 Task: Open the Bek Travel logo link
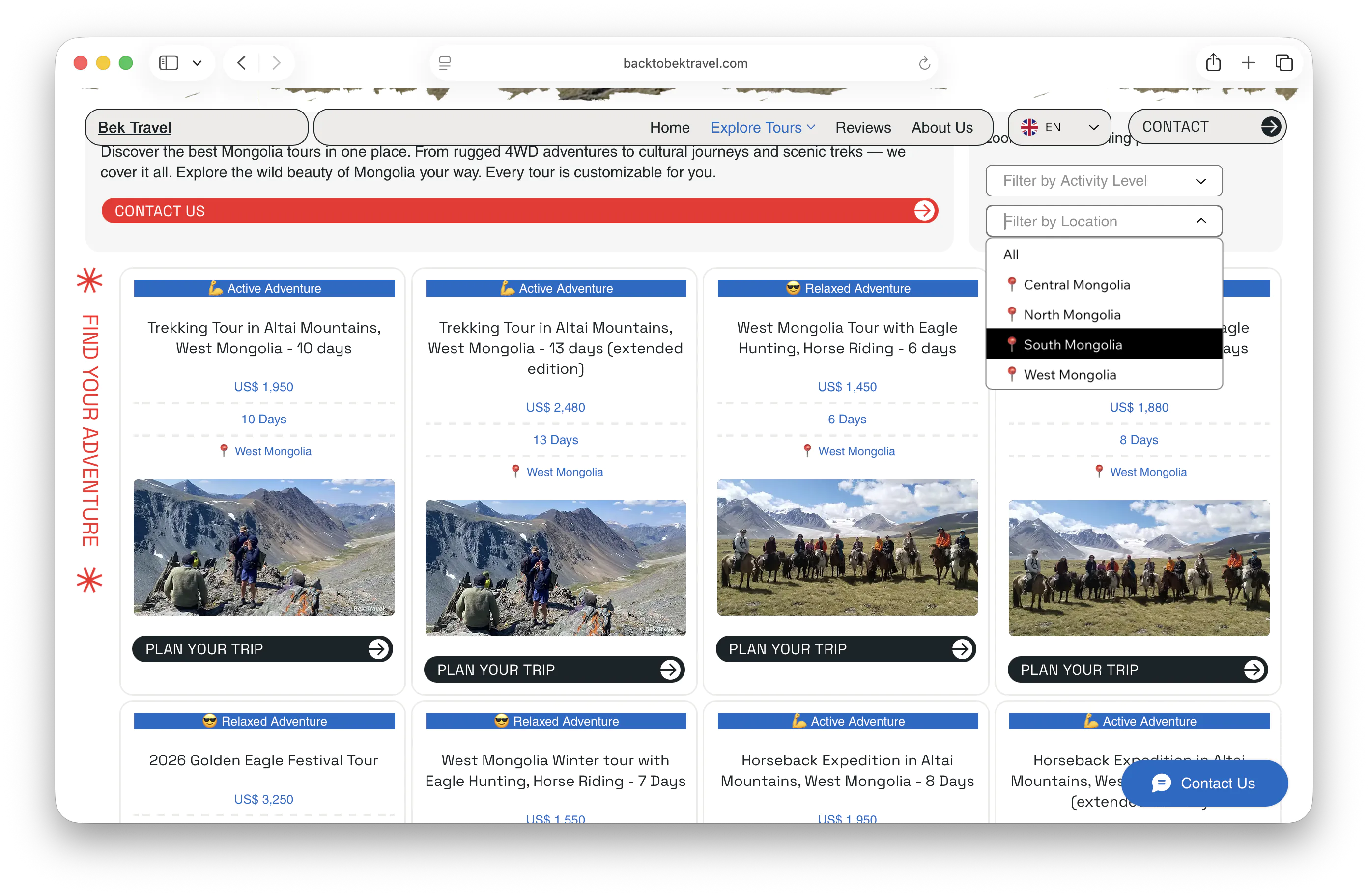(x=135, y=127)
